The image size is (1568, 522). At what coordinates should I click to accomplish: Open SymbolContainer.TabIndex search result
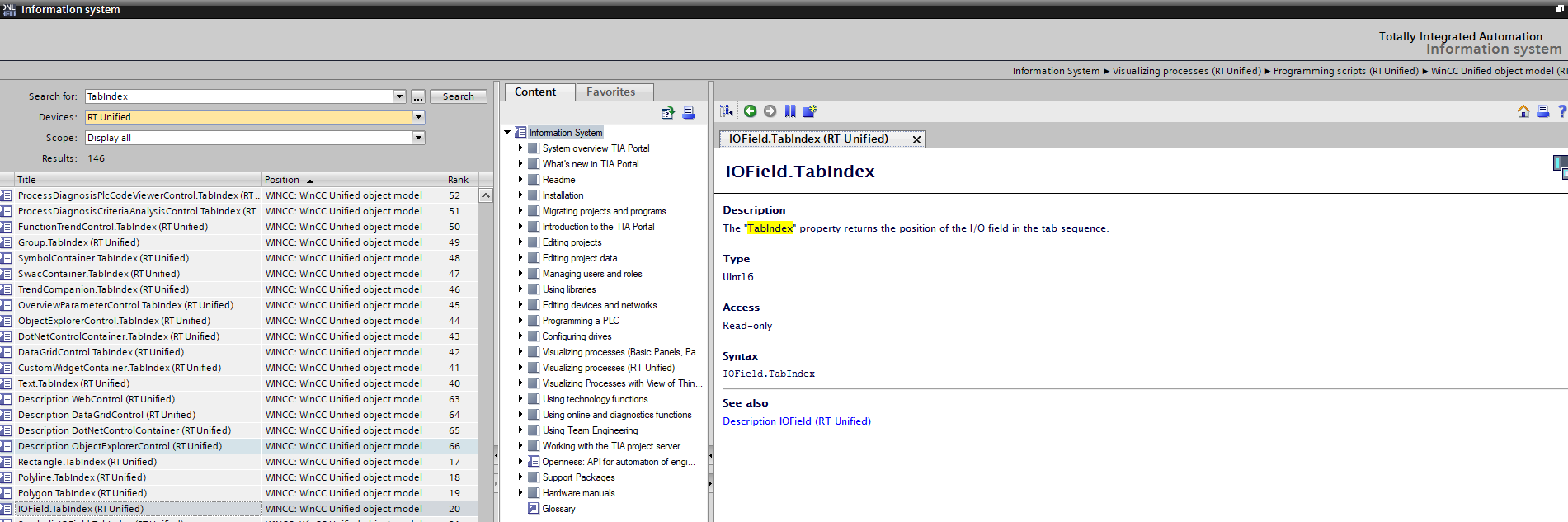(x=103, y=258)
